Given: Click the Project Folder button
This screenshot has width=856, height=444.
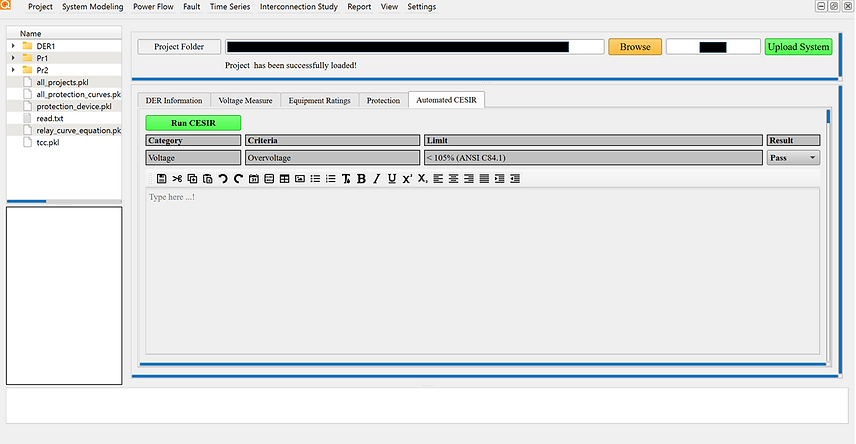Looking at the screenshot, I should [x=179, y=47].
